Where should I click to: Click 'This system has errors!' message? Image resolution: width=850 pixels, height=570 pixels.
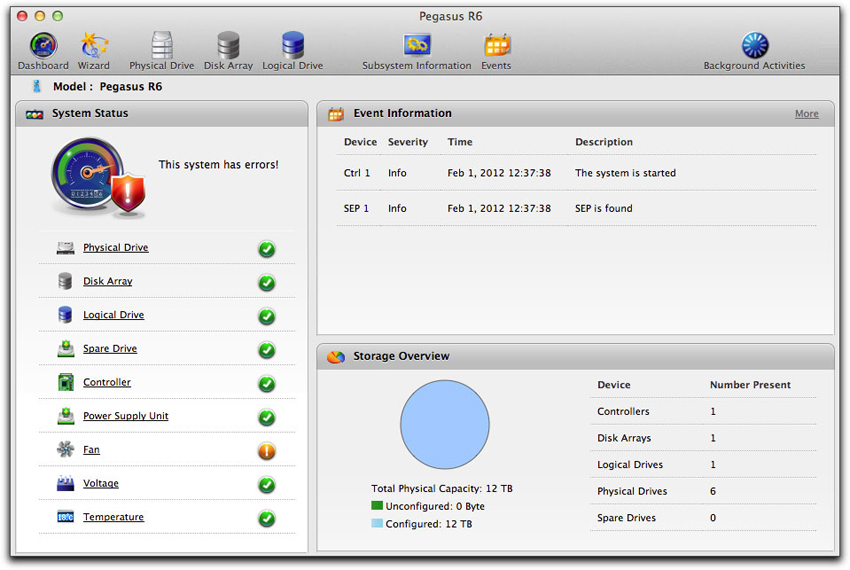coord(218,165)
